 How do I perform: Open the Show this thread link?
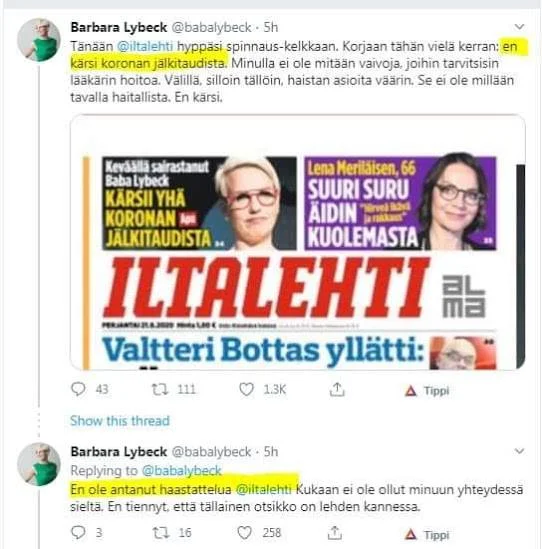pos(120,421)
